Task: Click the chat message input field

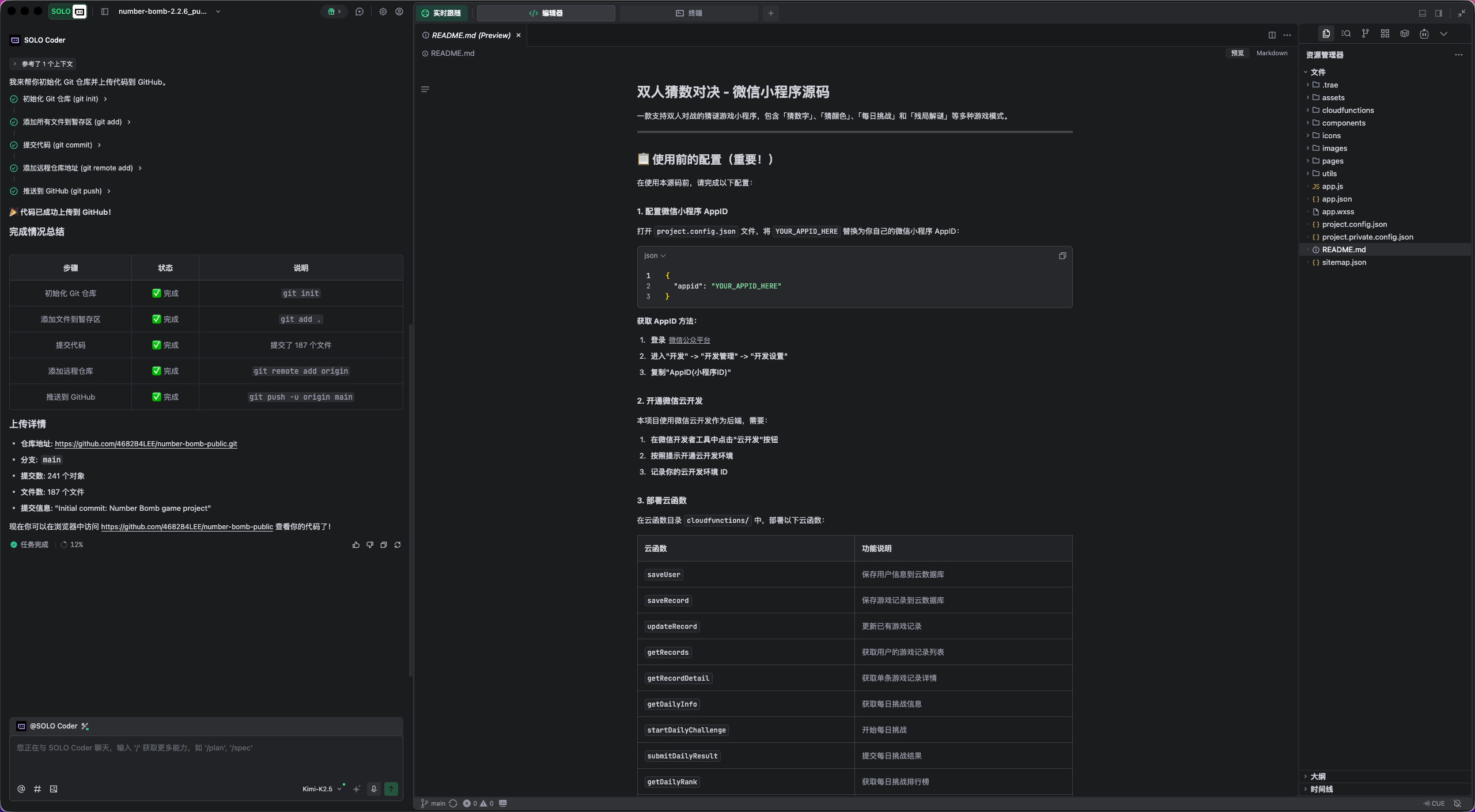Action: pyautogui.click(x=206, y=754)
